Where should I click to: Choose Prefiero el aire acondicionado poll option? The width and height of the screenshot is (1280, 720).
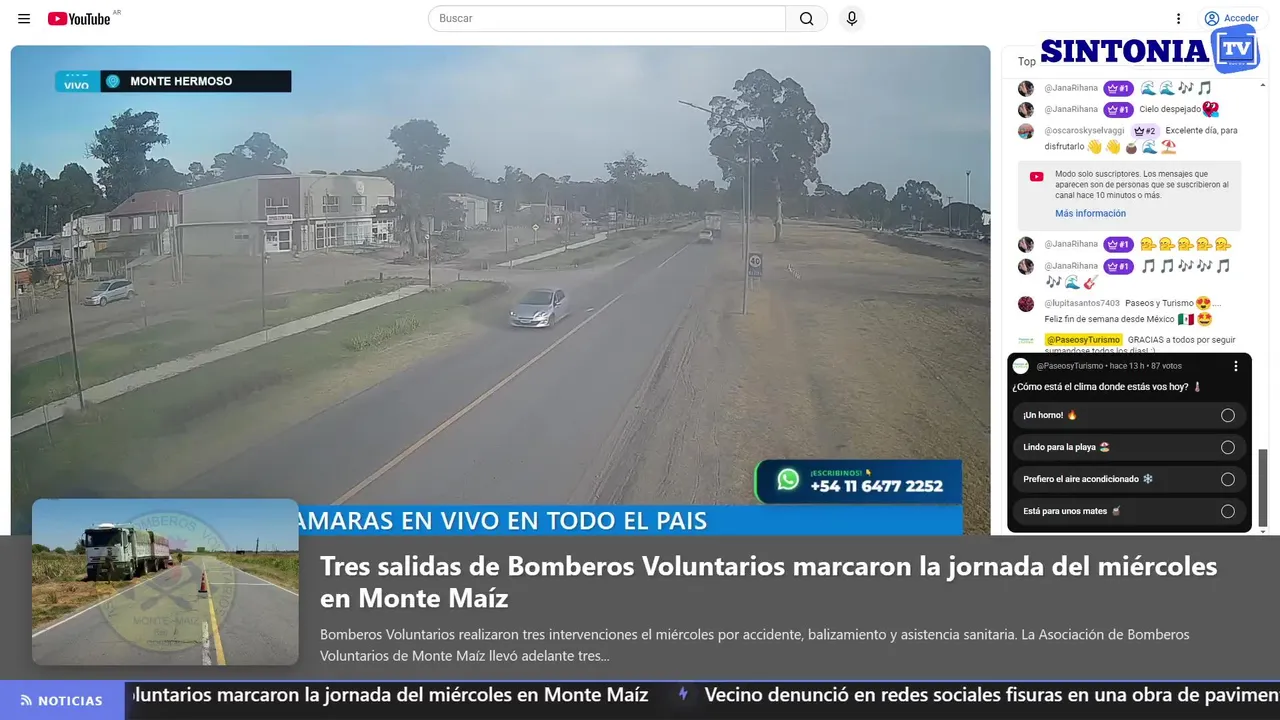pyautogui.click(x=1129, y=479)
